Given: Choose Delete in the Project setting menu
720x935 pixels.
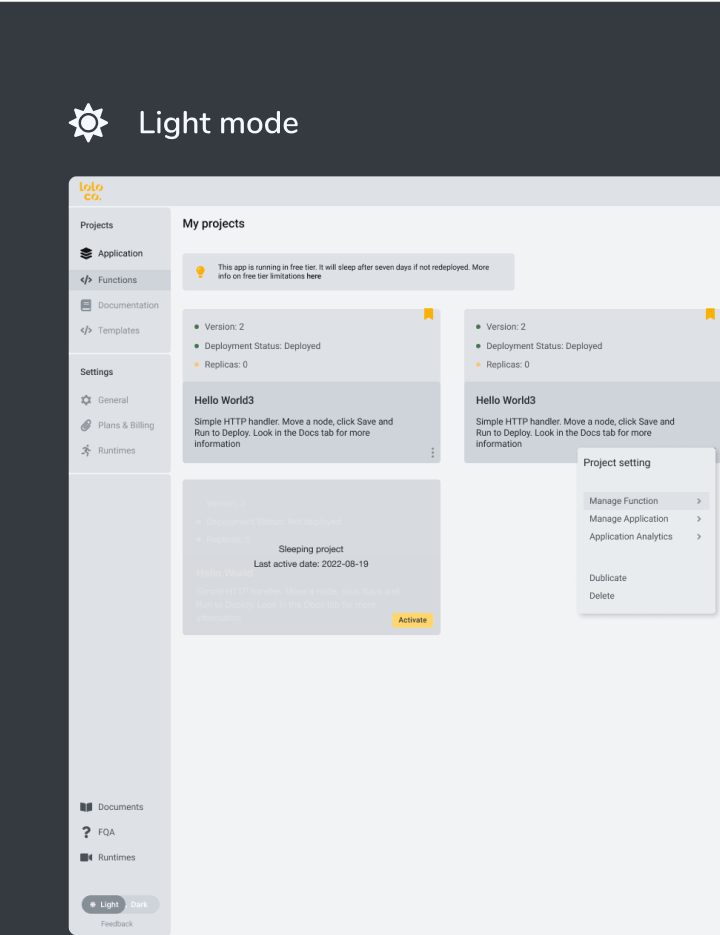Looking at the screenshot, I should tap(602, 596).
